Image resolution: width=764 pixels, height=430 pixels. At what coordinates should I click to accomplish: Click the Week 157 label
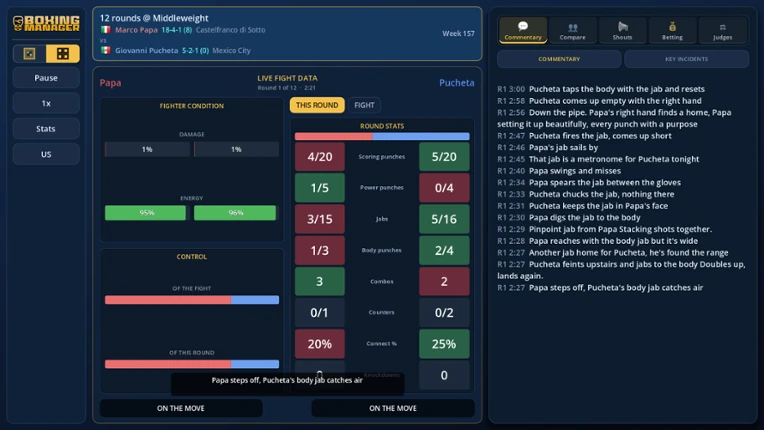coord(458,34)
